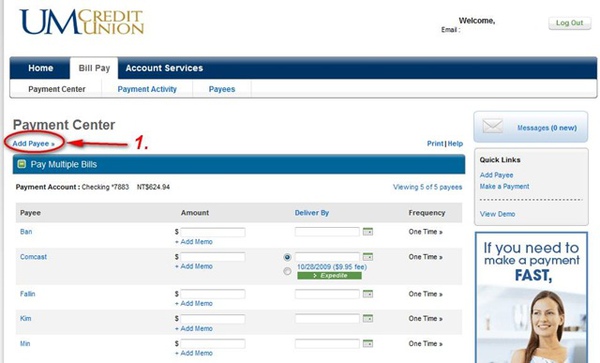Focus the Kim deliver-by date field
Viewport: 600px width, 363px height.
click(327, 318)
